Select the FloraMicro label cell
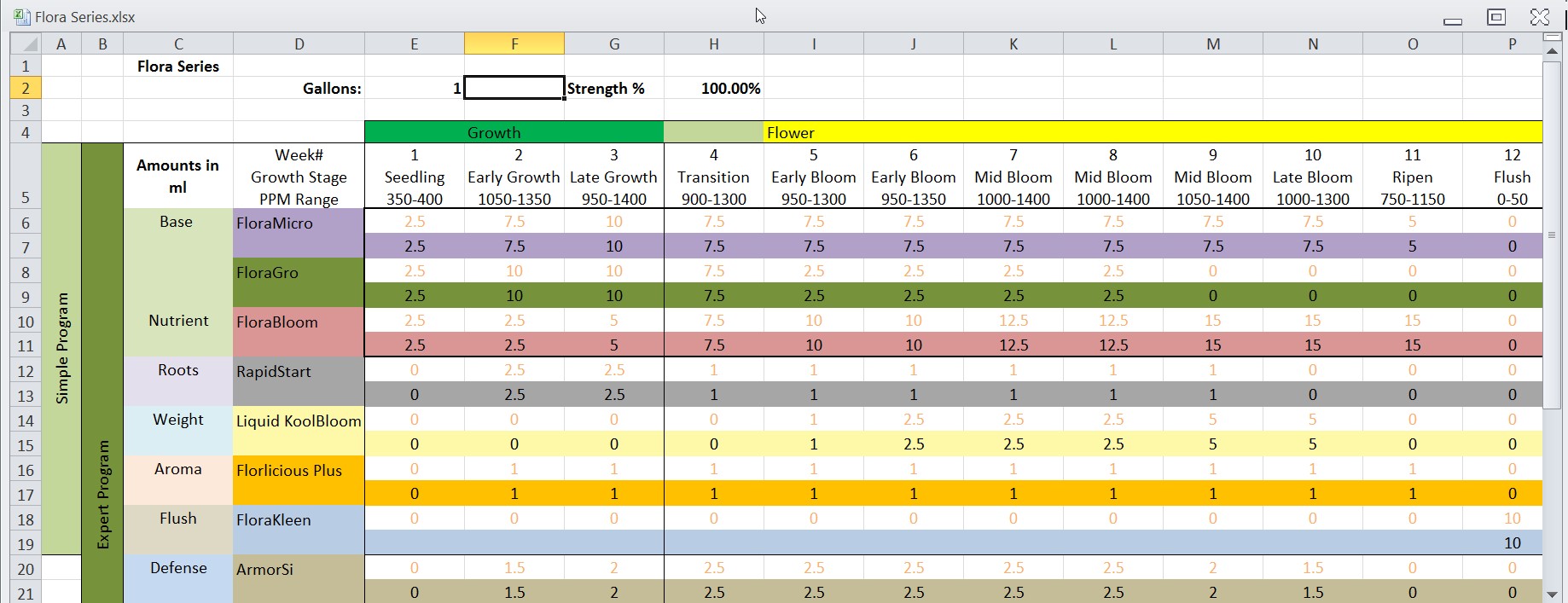Viewport: 1568px width, 603px height. 299,223
